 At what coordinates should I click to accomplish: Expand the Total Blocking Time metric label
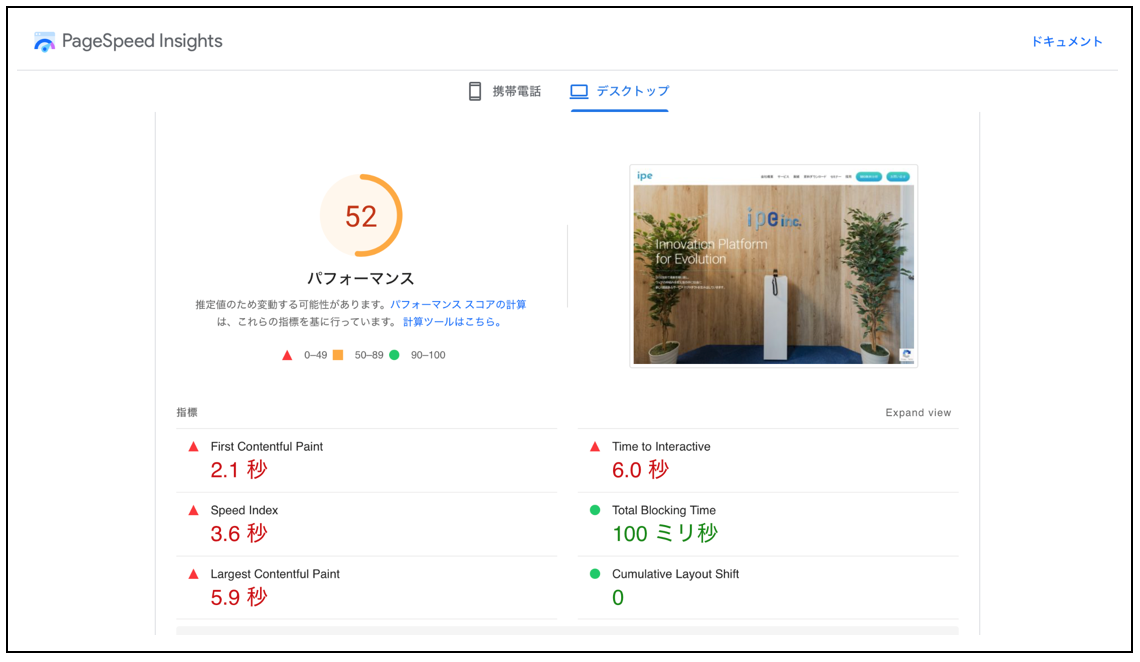[x=664, y=510]
